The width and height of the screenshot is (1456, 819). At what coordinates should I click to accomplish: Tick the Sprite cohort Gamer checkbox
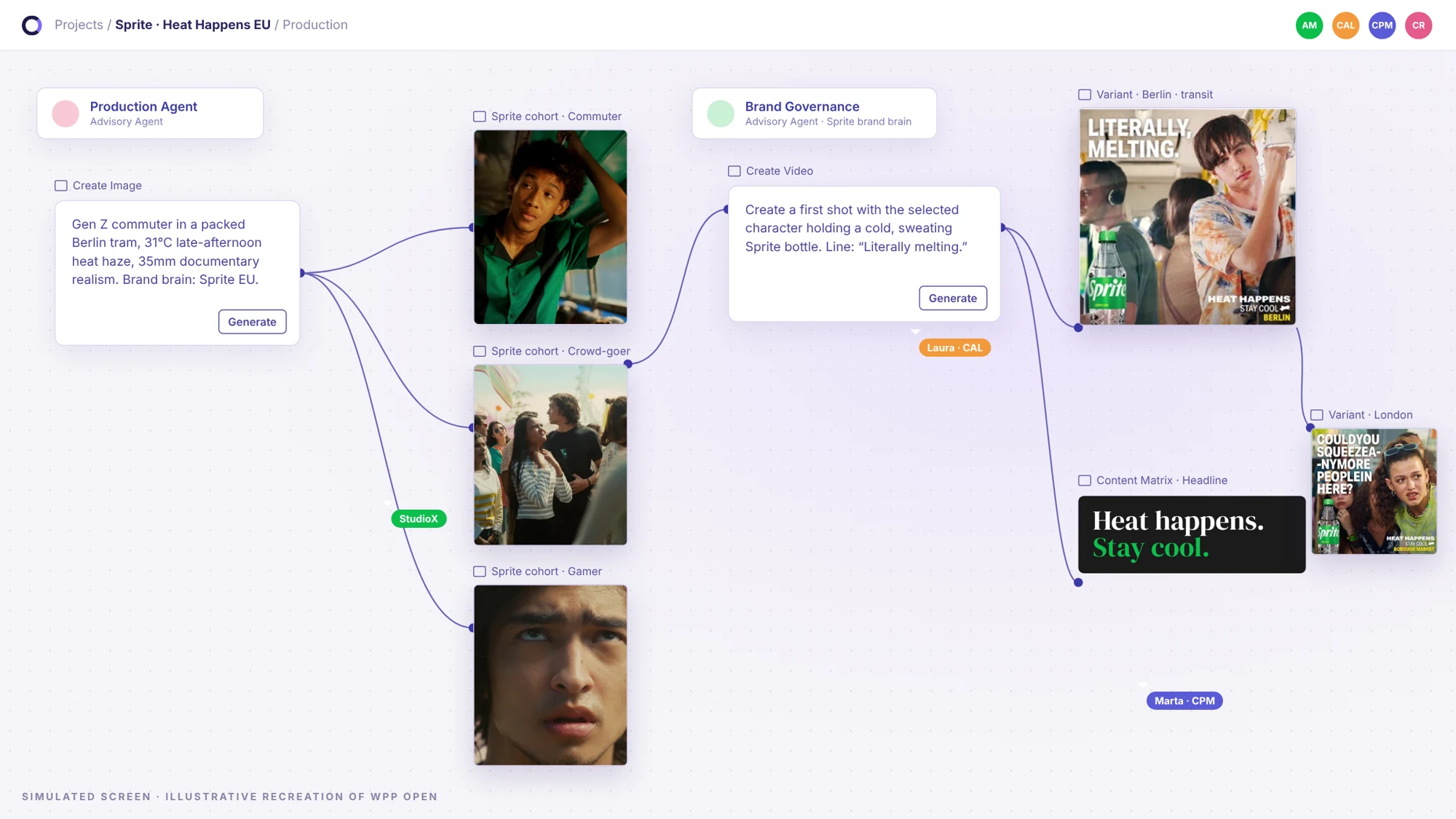tap(480, 571)
